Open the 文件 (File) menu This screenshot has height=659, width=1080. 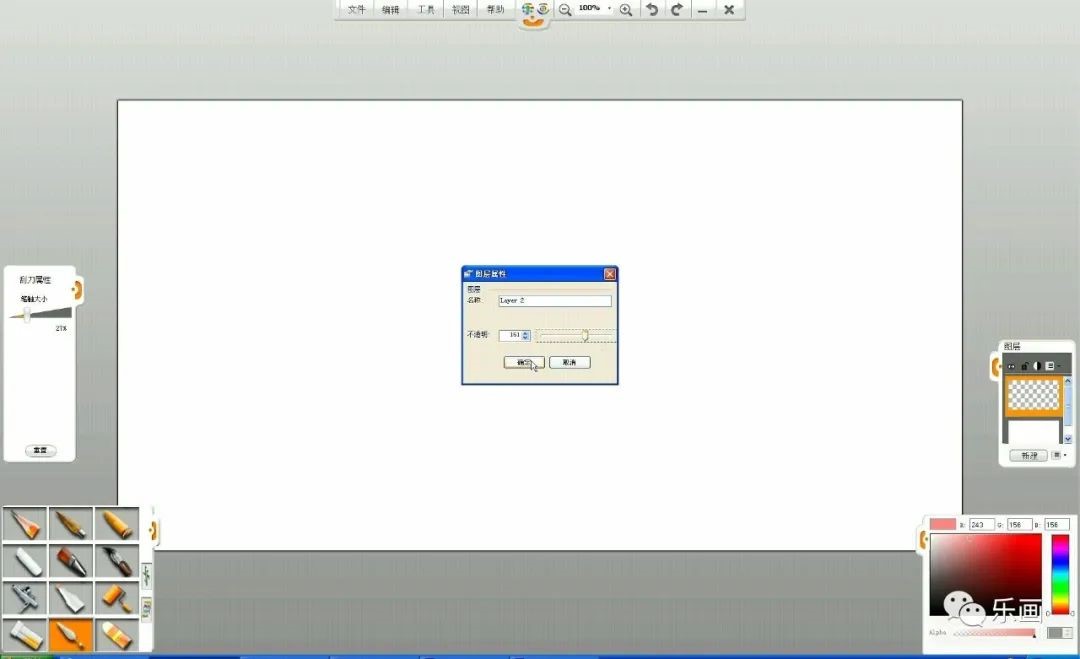[x=357, y=10]
